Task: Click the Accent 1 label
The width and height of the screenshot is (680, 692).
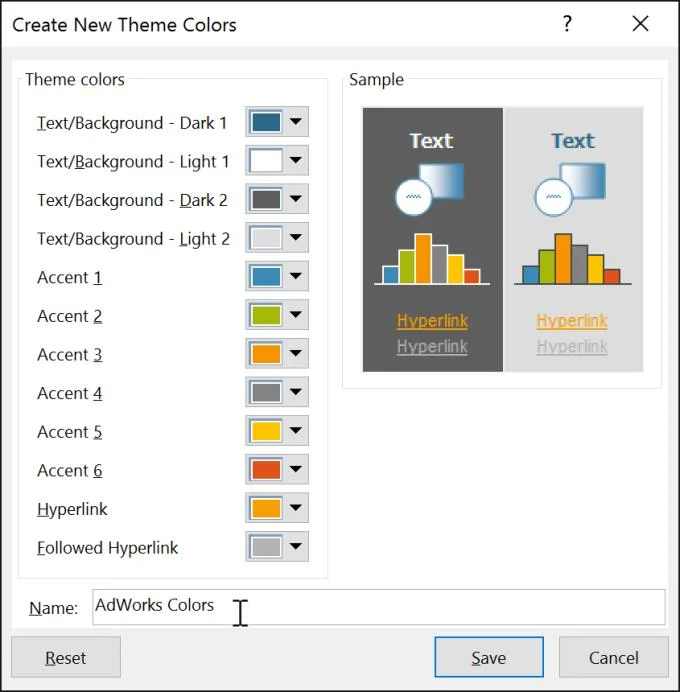Action: point(70,278)
